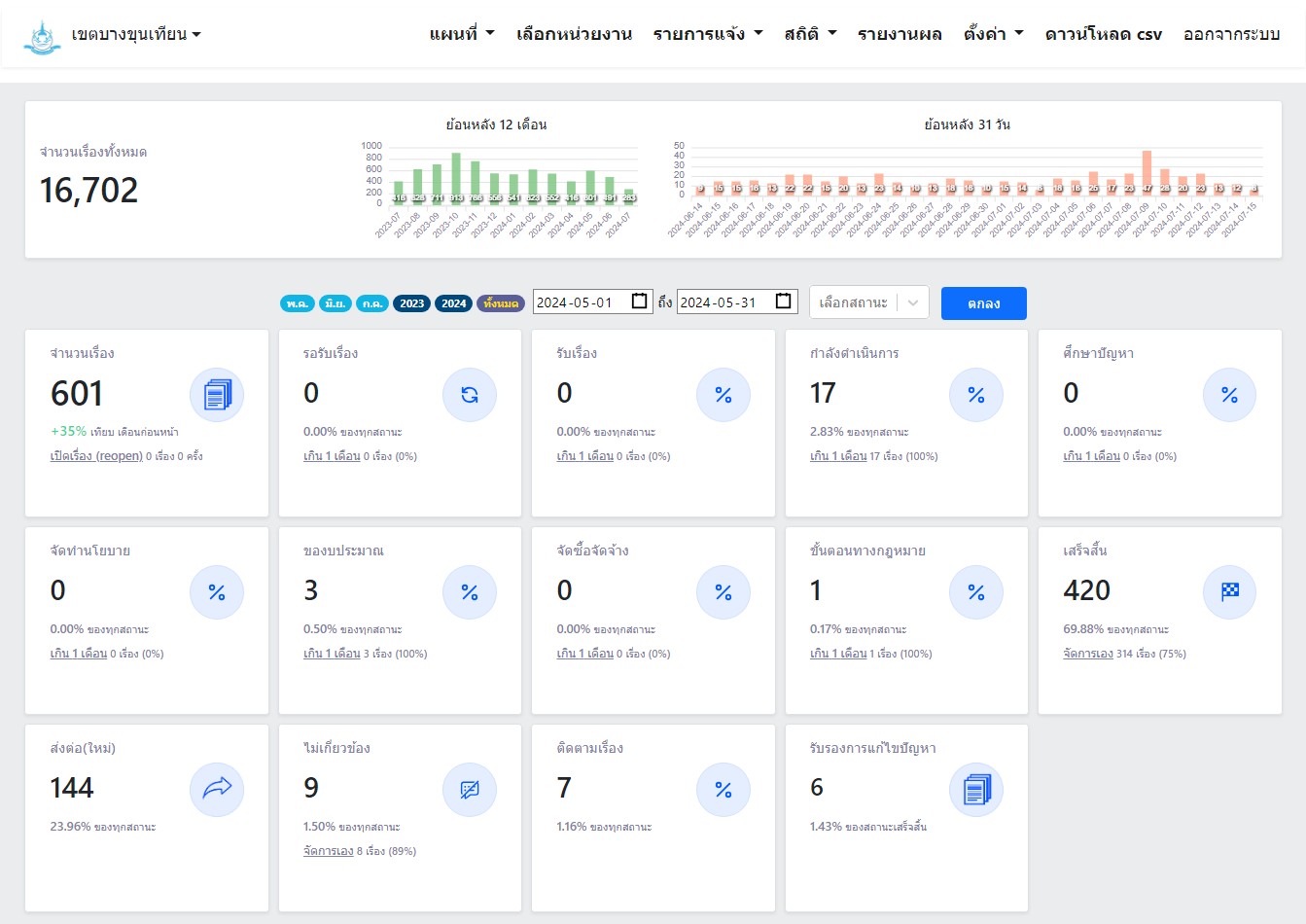Expand the แผนที่ menu dropdown
The image size is (1306, 924).
(x=462, y=34)
